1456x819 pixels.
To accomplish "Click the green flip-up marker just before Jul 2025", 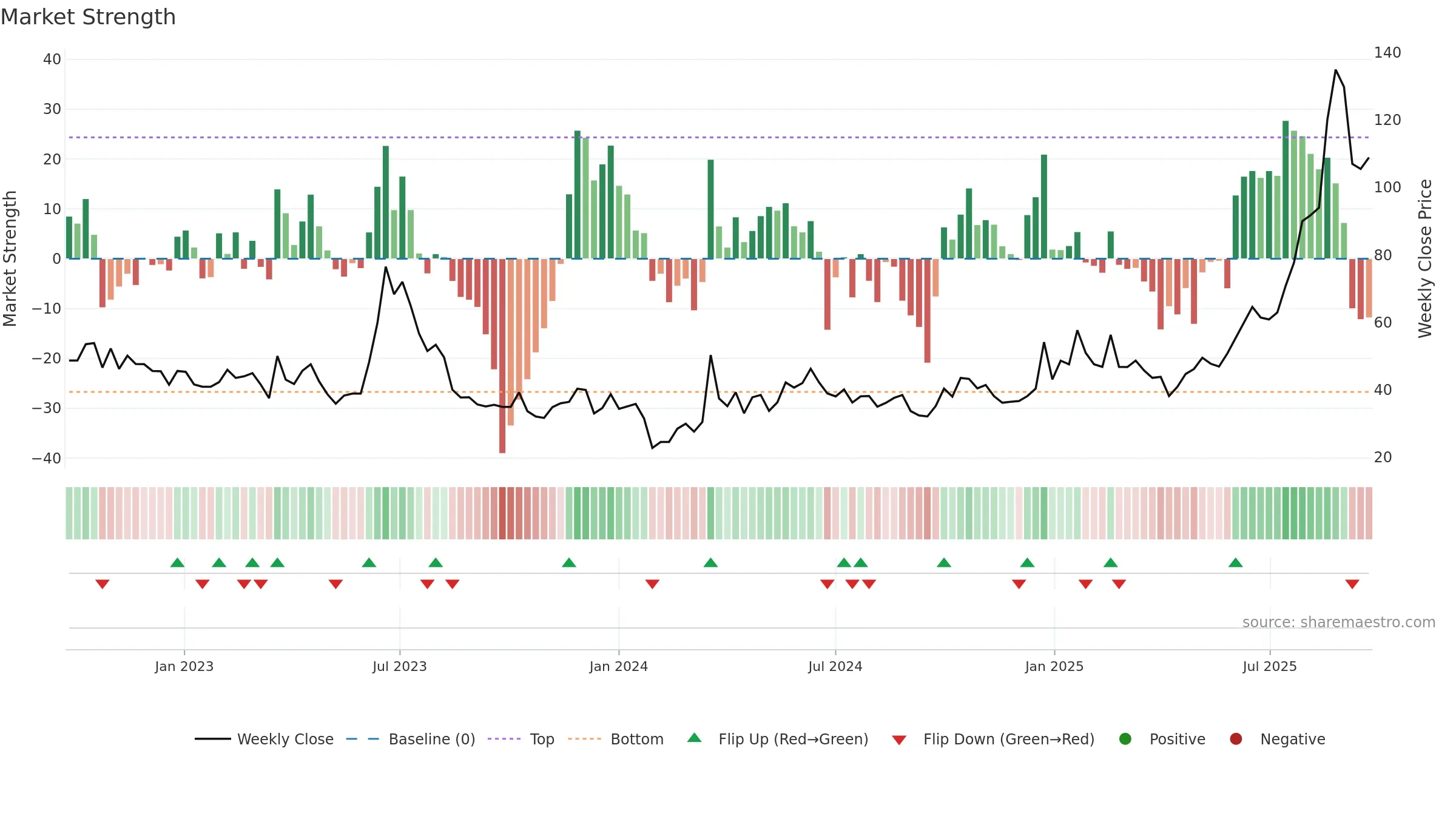I will coord(1236,562).
